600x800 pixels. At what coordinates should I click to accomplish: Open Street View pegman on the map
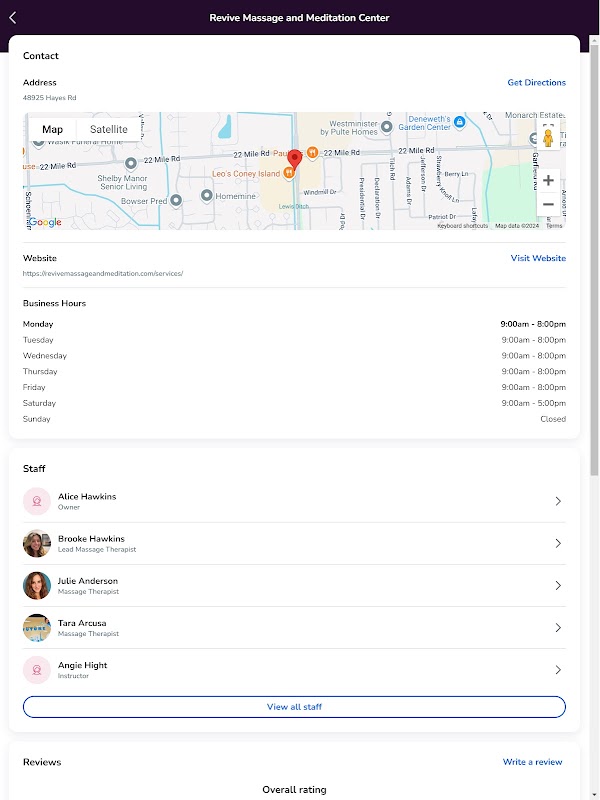click(x=548, y=138)
